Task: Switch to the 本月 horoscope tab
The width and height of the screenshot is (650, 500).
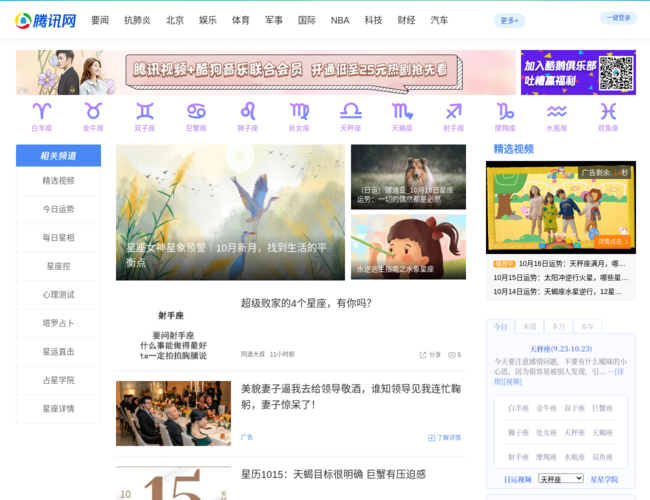Action: [558, 327]
